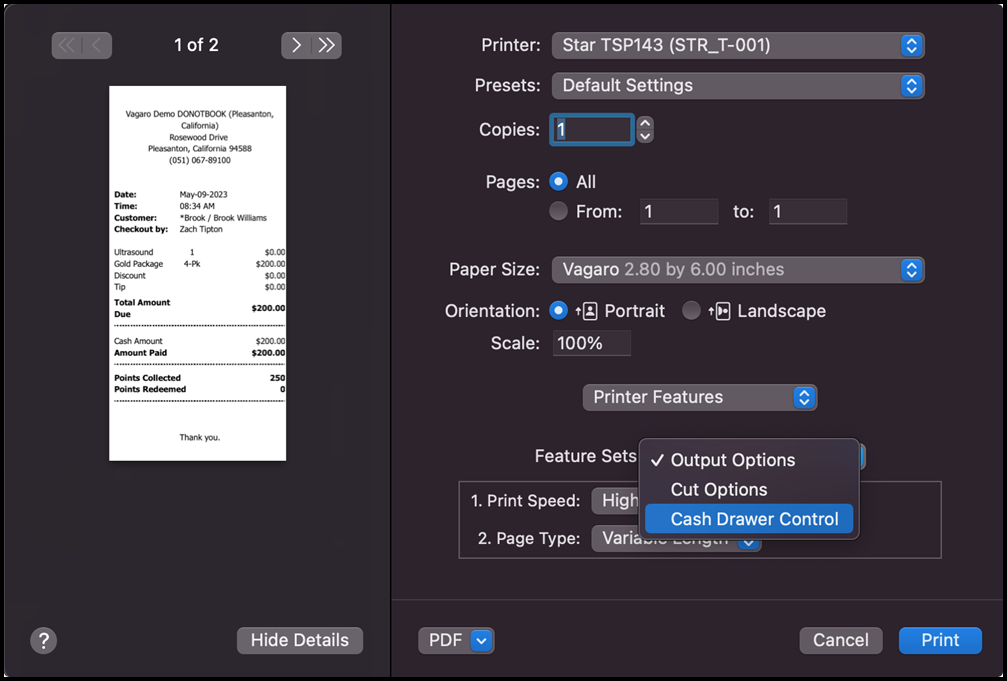Open the Printer dropdown Star TSP143
This screenshot has width=1007, height=681.
tap(738, 46)
